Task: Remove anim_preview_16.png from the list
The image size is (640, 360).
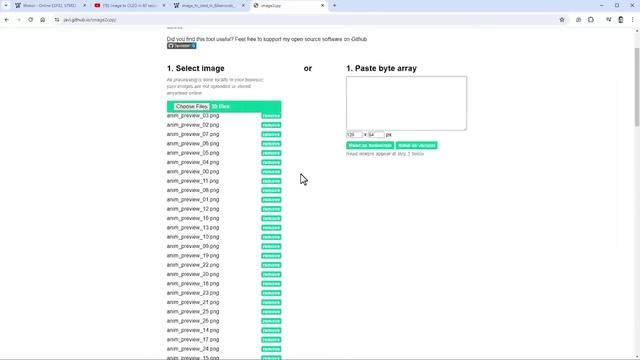Action: pyautogui.click(x=271, y=218)
